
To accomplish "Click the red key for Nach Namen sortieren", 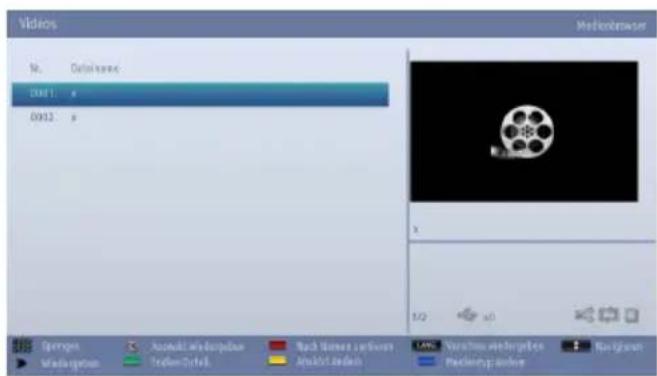I will click(277, 346).
